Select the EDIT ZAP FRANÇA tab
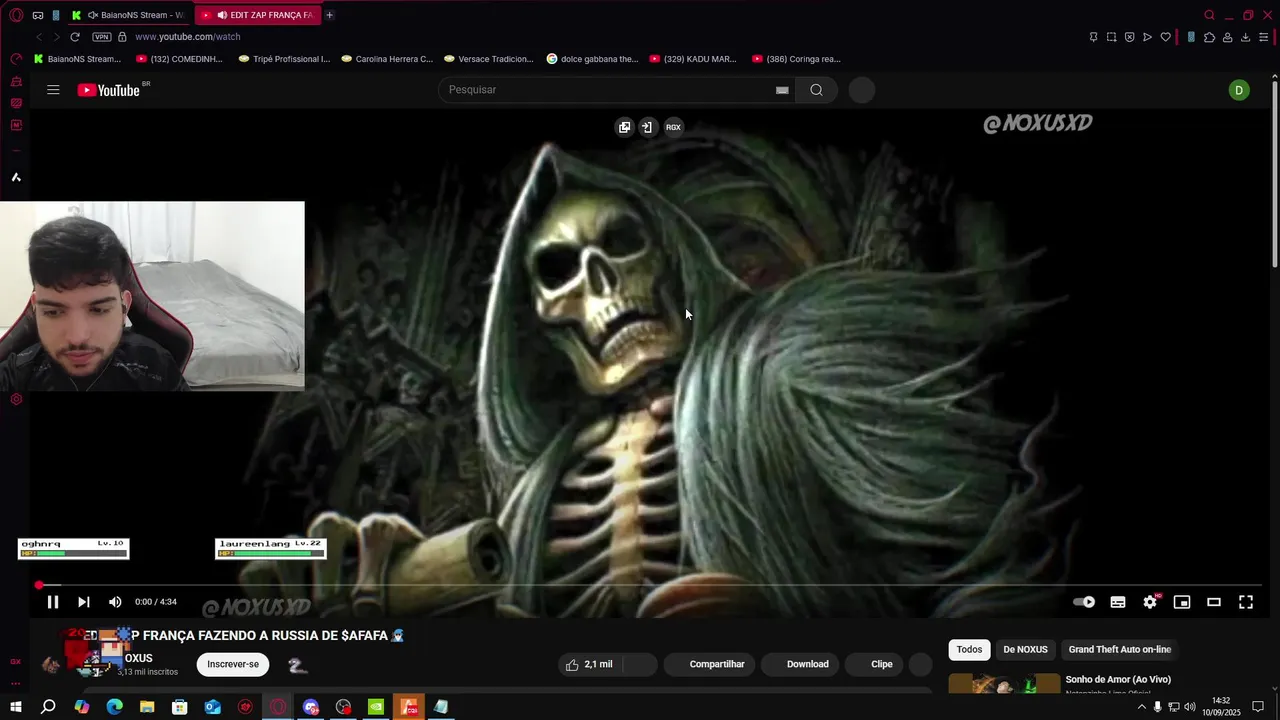Screen dimensions: 1280x720 257,15
